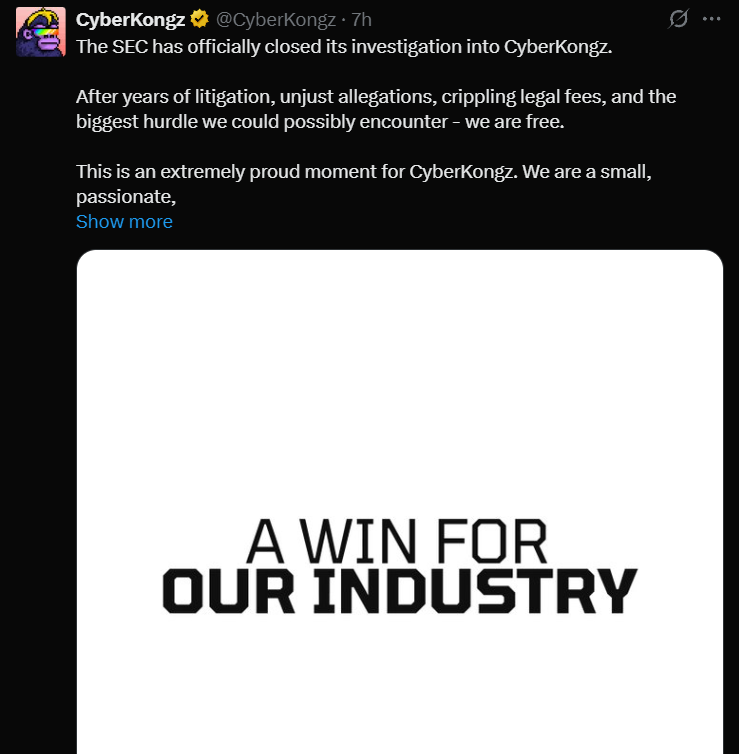Viewport: 739px width, 754px height.
Task: Click the 'A WIN FOR' image headline
Action: pos(397,543)
